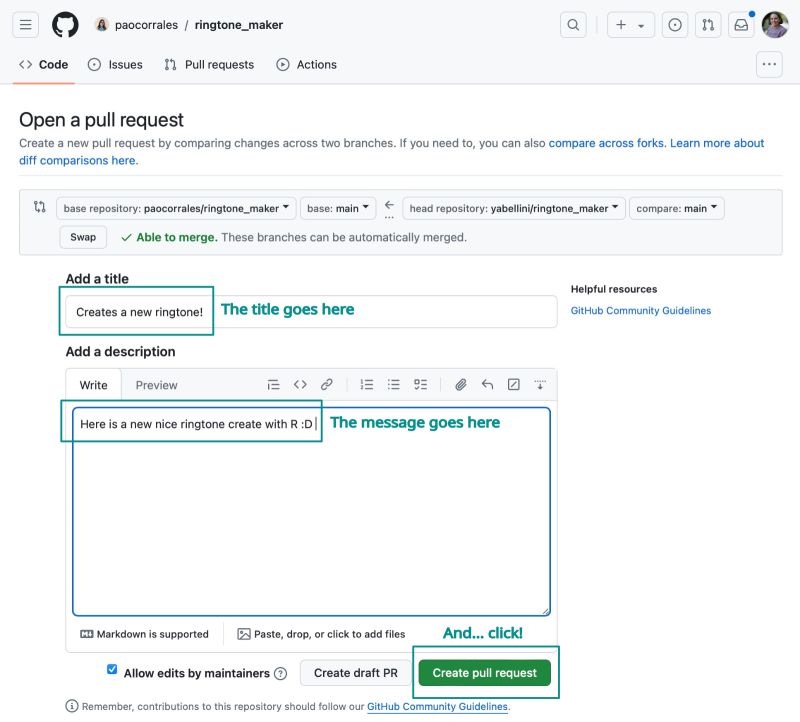View your pull requests from the top bar

pyautogui.click(x=708, y=24)
